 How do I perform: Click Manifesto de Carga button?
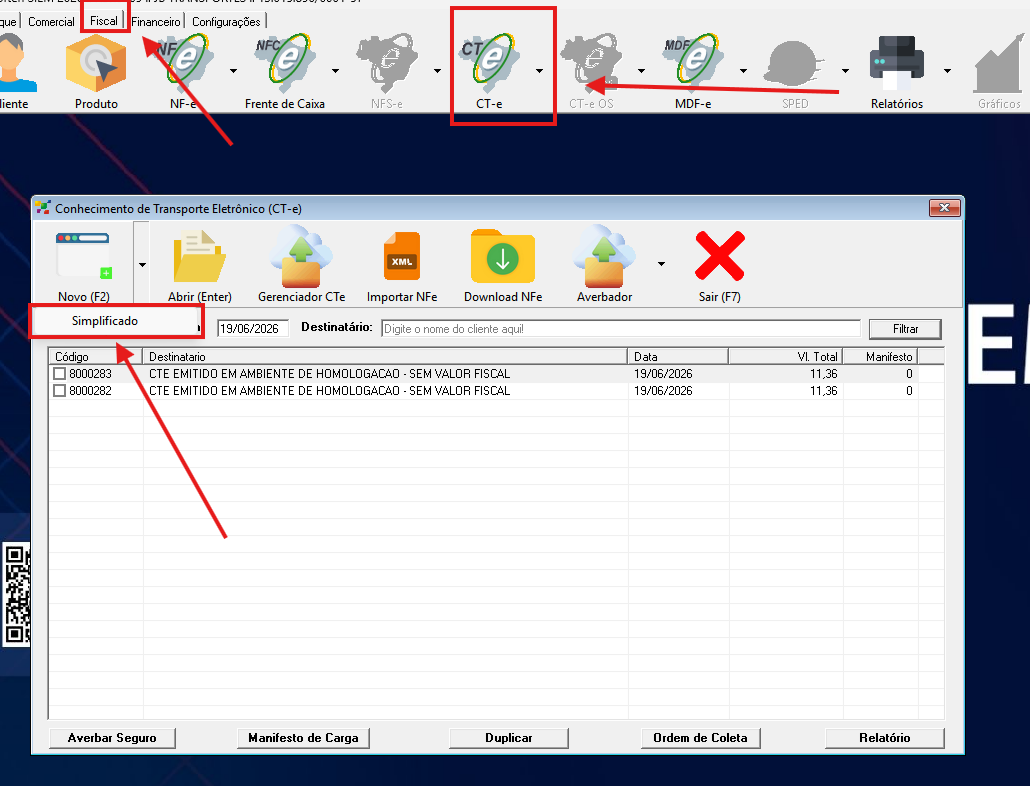click(303, 738)
